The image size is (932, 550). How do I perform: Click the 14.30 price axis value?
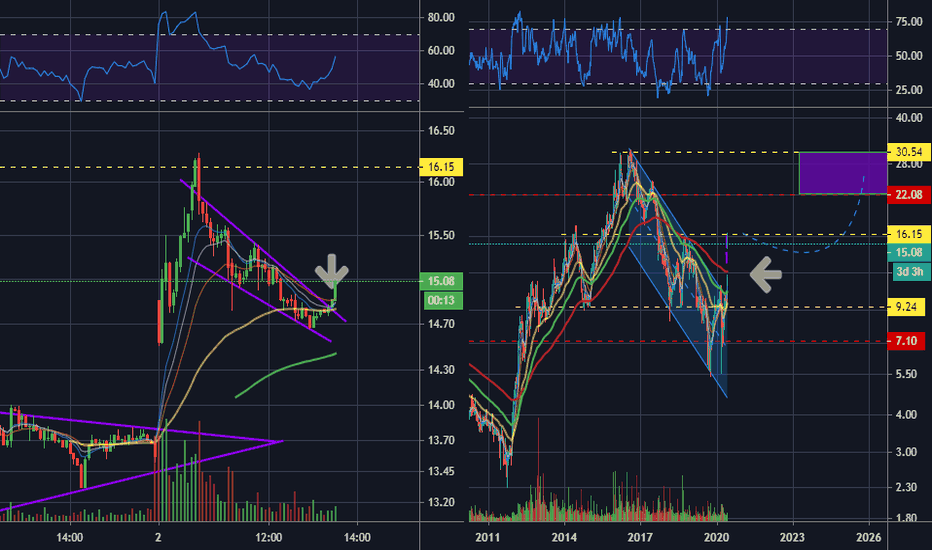(441, 370)
